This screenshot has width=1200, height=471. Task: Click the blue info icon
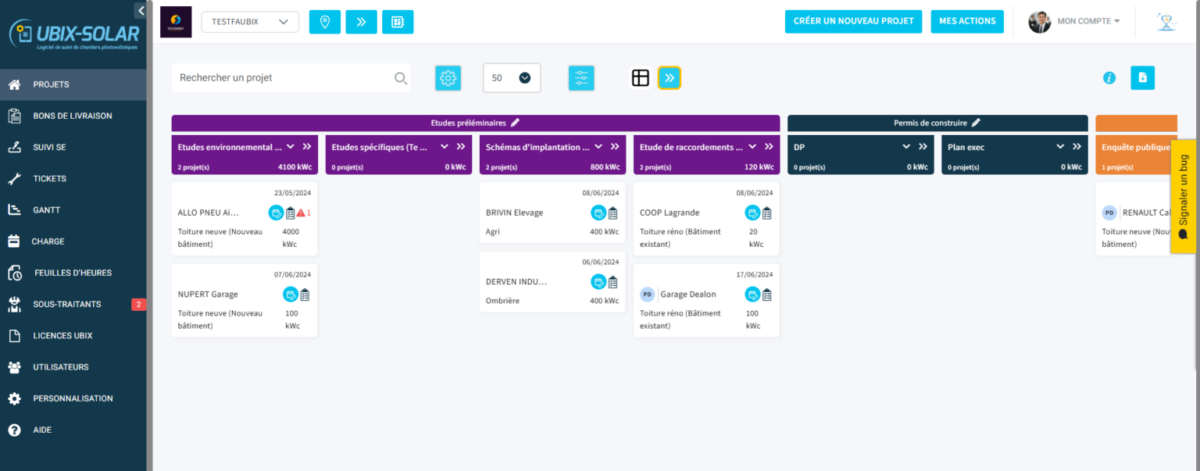pyautogui.click(x=1109, y=78)
